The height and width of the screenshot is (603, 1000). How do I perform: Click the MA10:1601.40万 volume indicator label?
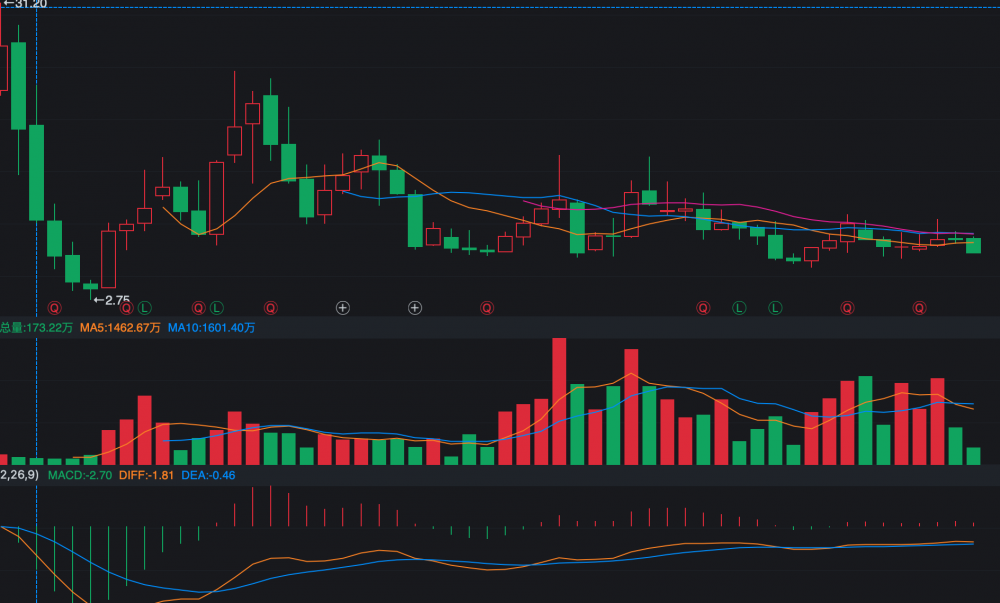click(211, 328)
